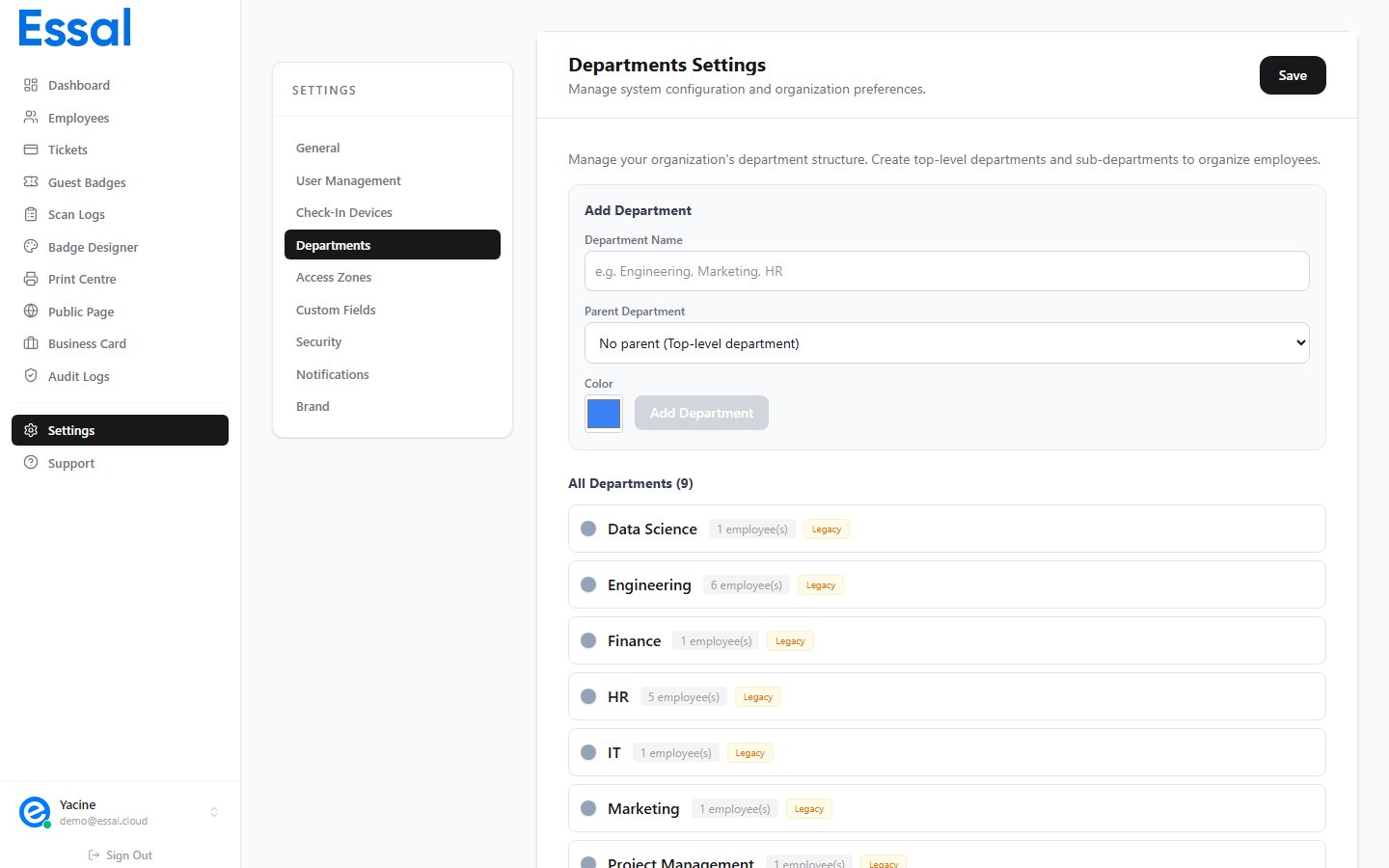The width and height of the screenshot is (1389, 868).
Task: Click the Finance department color dot
Action: click(588, 640)
